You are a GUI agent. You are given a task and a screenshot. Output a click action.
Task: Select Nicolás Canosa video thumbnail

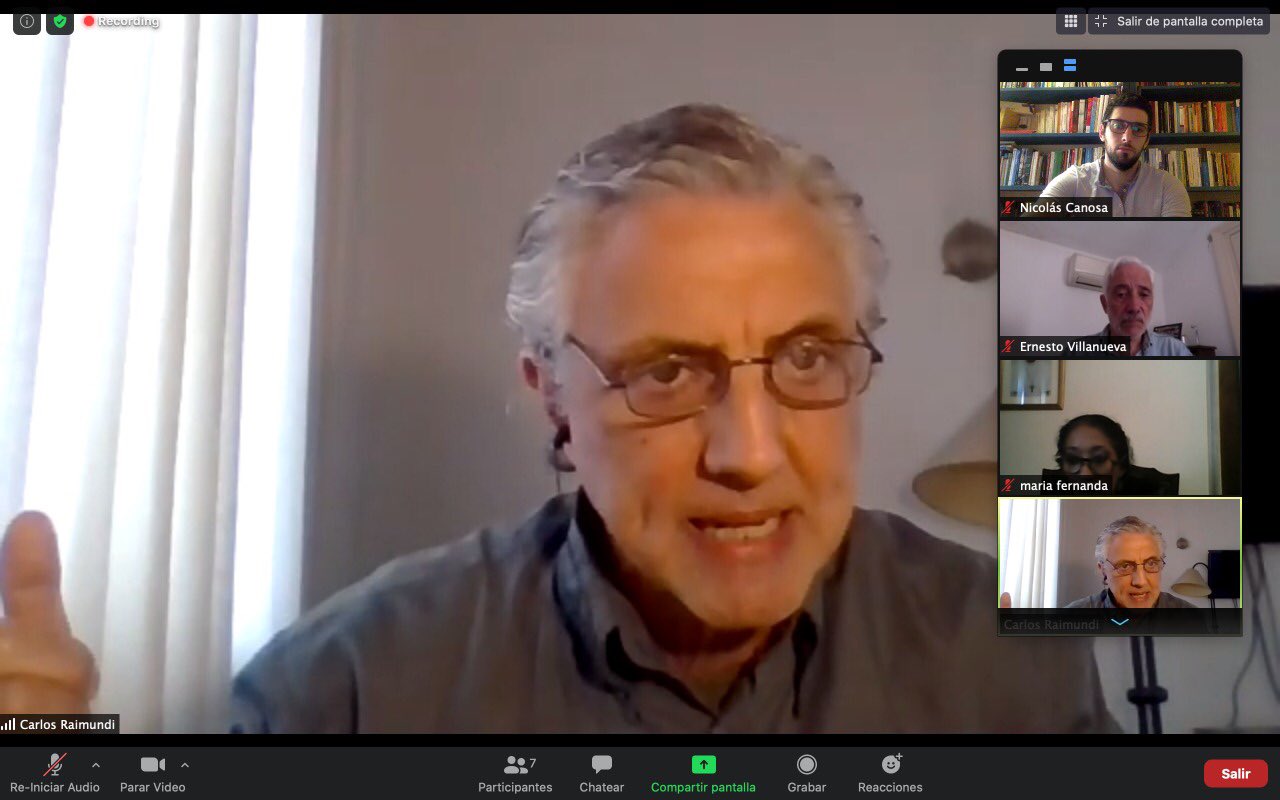point(1120,150)
